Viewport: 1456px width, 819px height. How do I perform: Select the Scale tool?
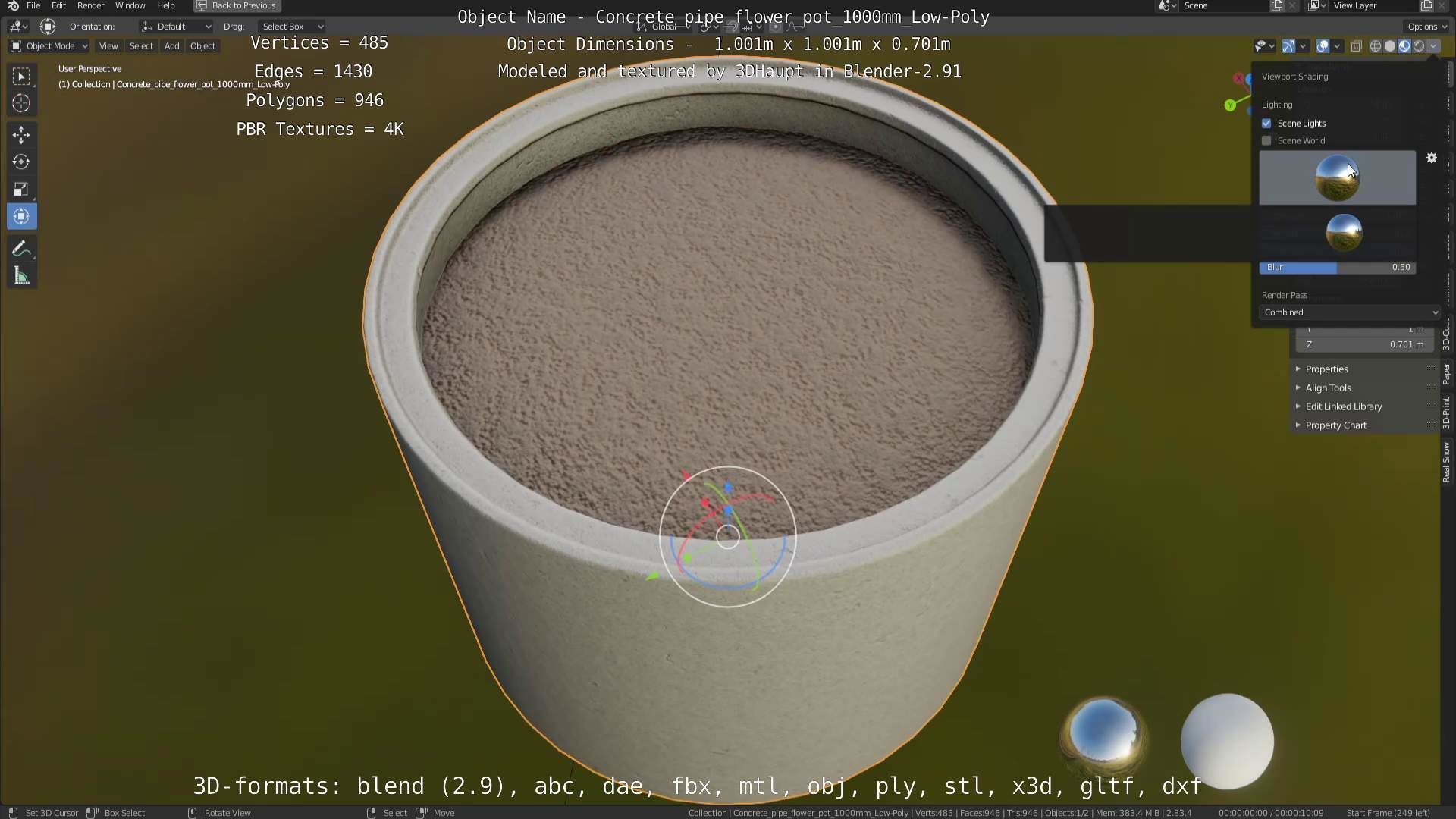21,189
